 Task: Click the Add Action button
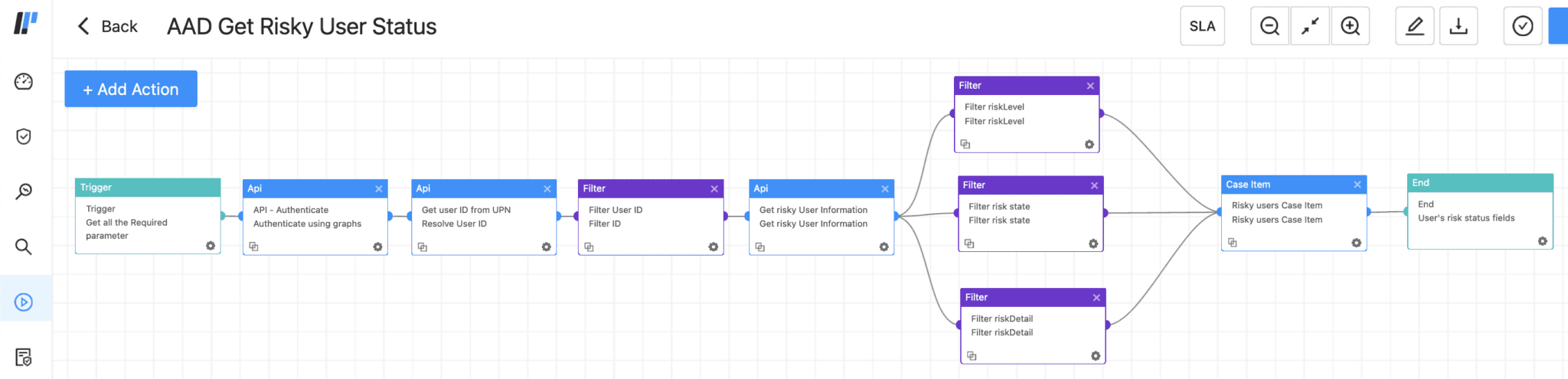[x=131, y=89]
